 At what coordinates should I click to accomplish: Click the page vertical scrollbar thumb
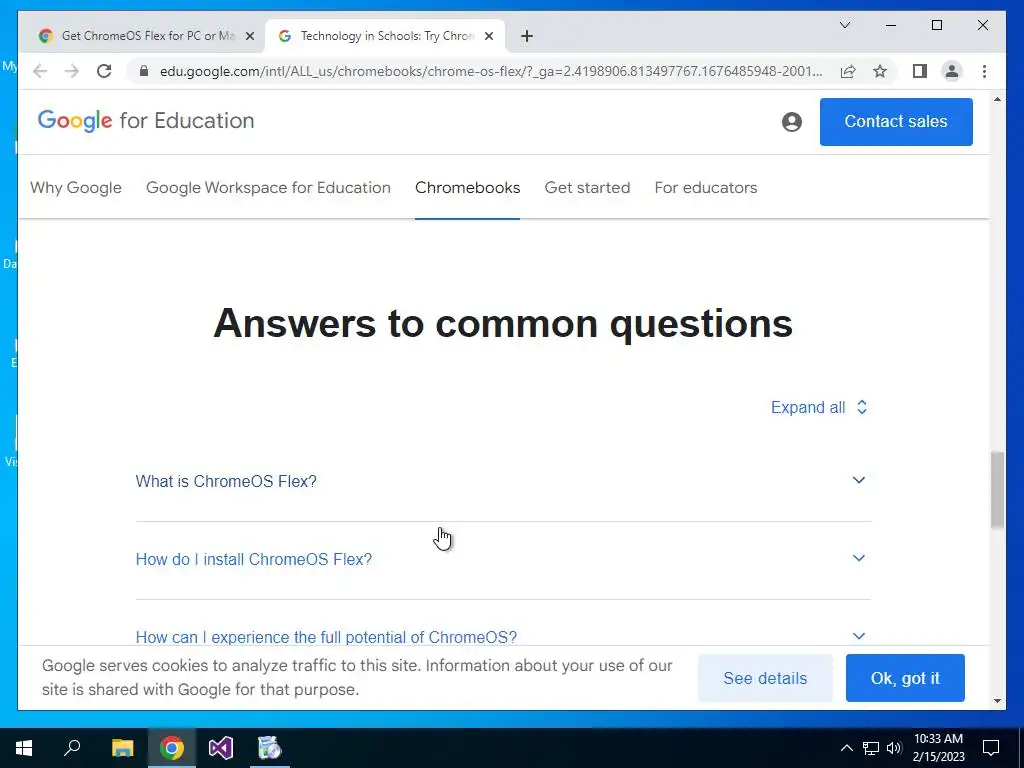pos(997,490)
